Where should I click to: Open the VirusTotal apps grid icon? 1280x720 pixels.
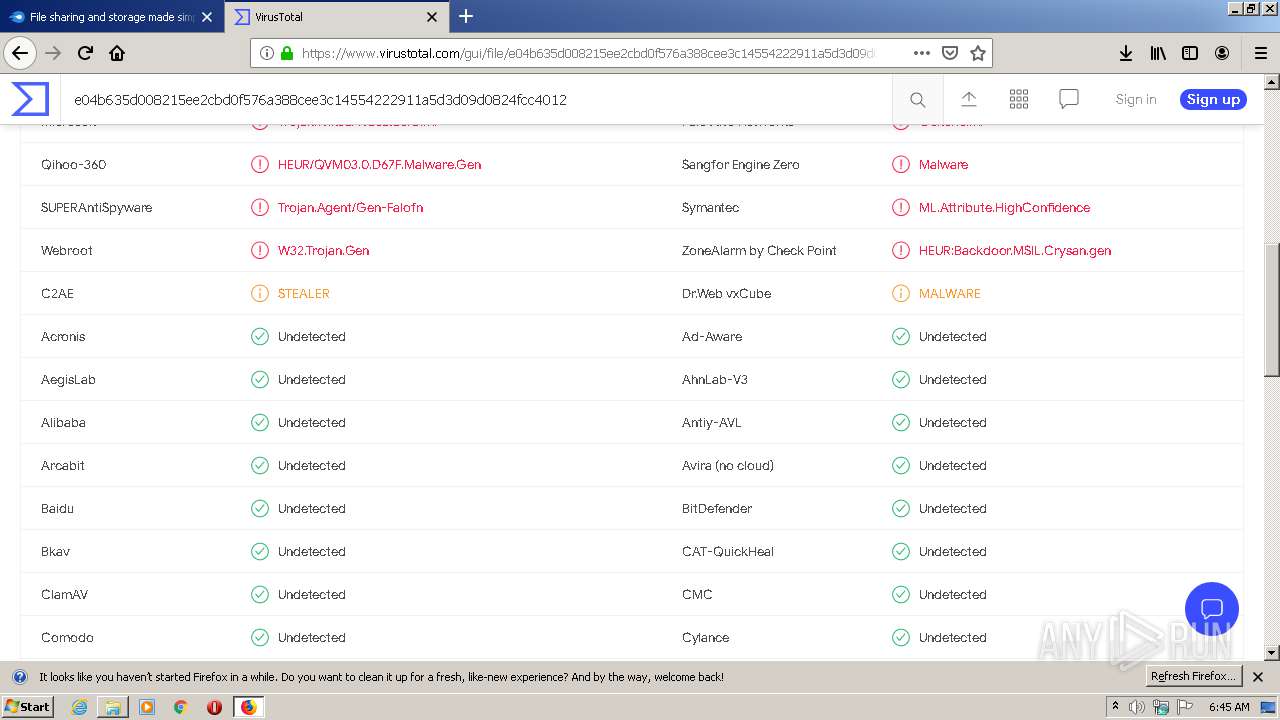pos(1019,99)
